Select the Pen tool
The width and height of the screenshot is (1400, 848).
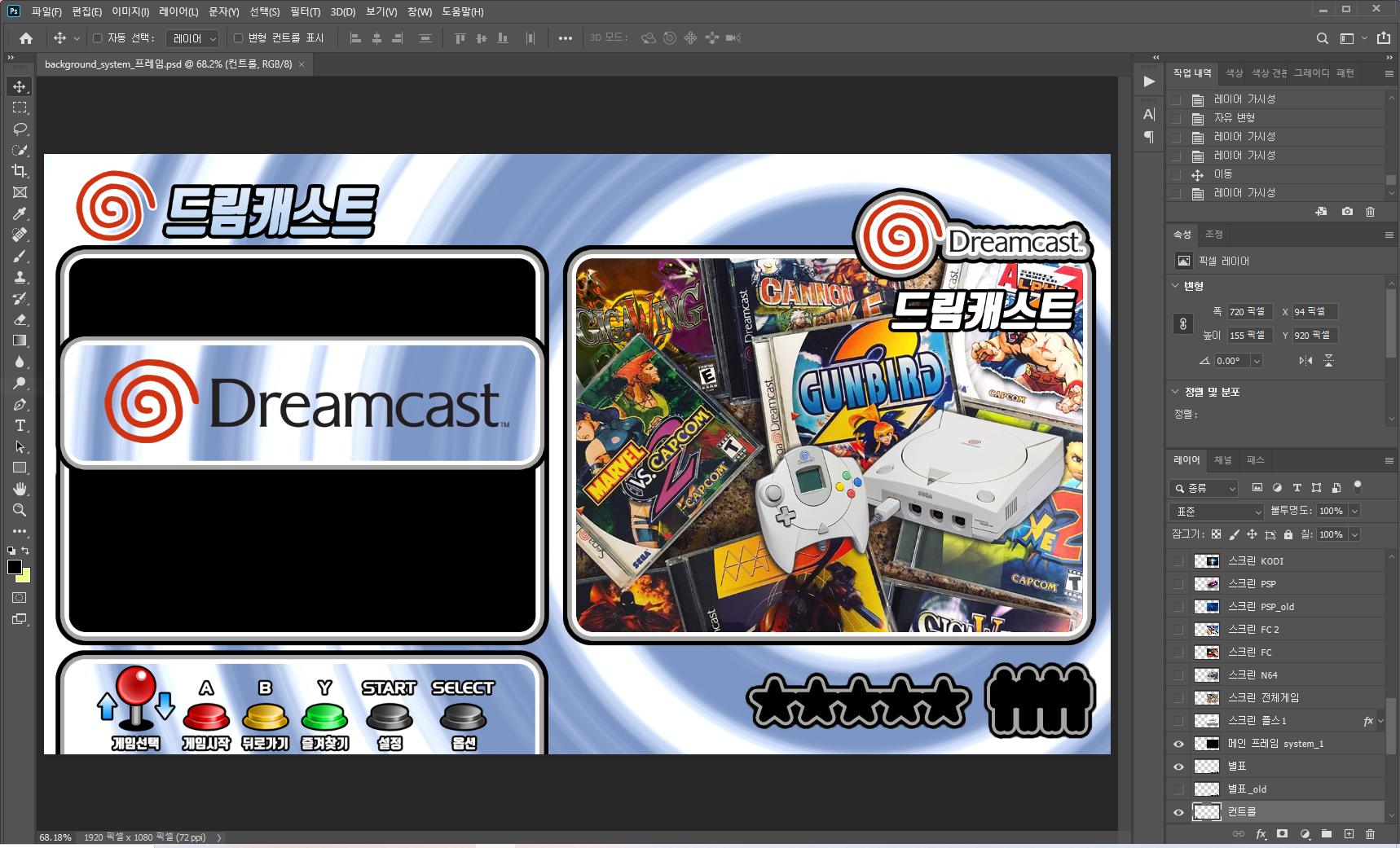[x=20, y=404]
